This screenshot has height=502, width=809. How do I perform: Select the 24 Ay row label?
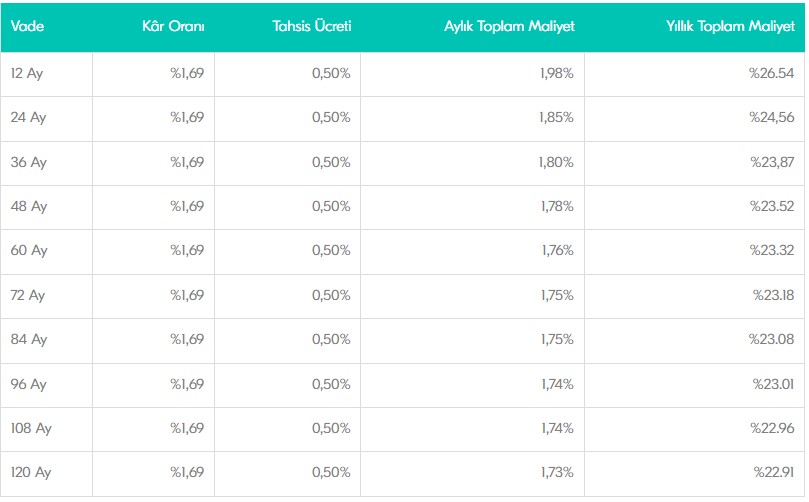coord(28,118)
